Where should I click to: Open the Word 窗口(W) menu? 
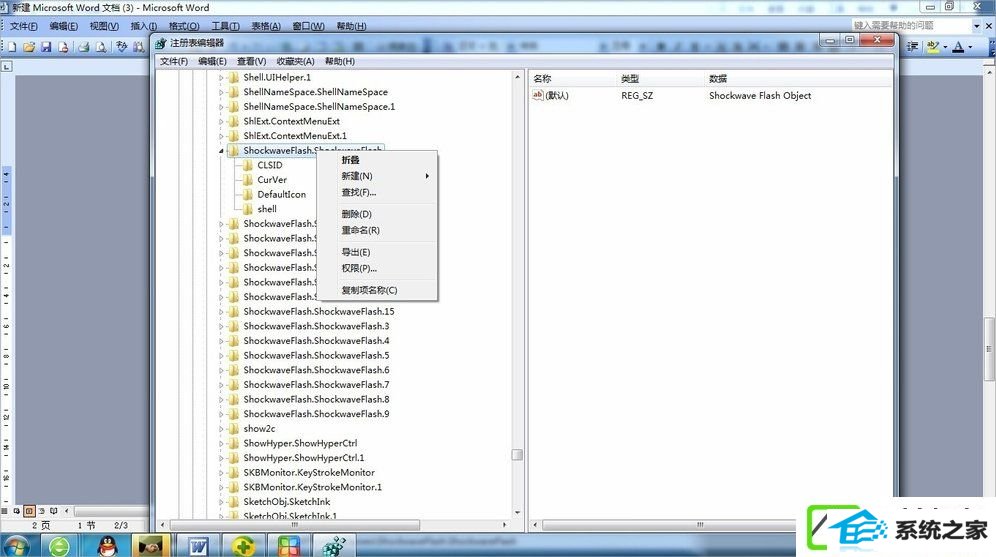pos(308,26)
